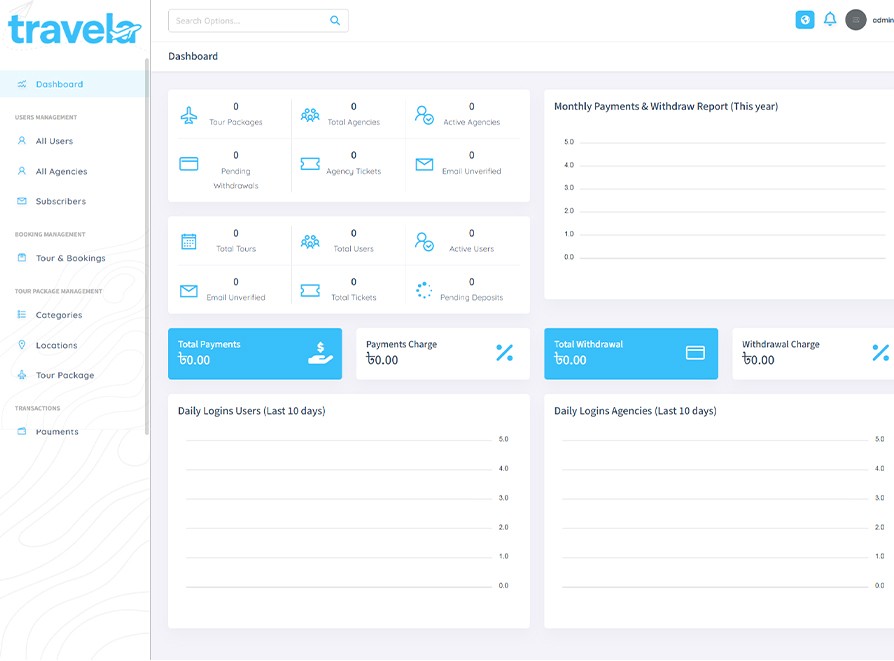894x661 pixels.
Task: Select Dashboard in the sidebar
Action: (x=59, y=84)
